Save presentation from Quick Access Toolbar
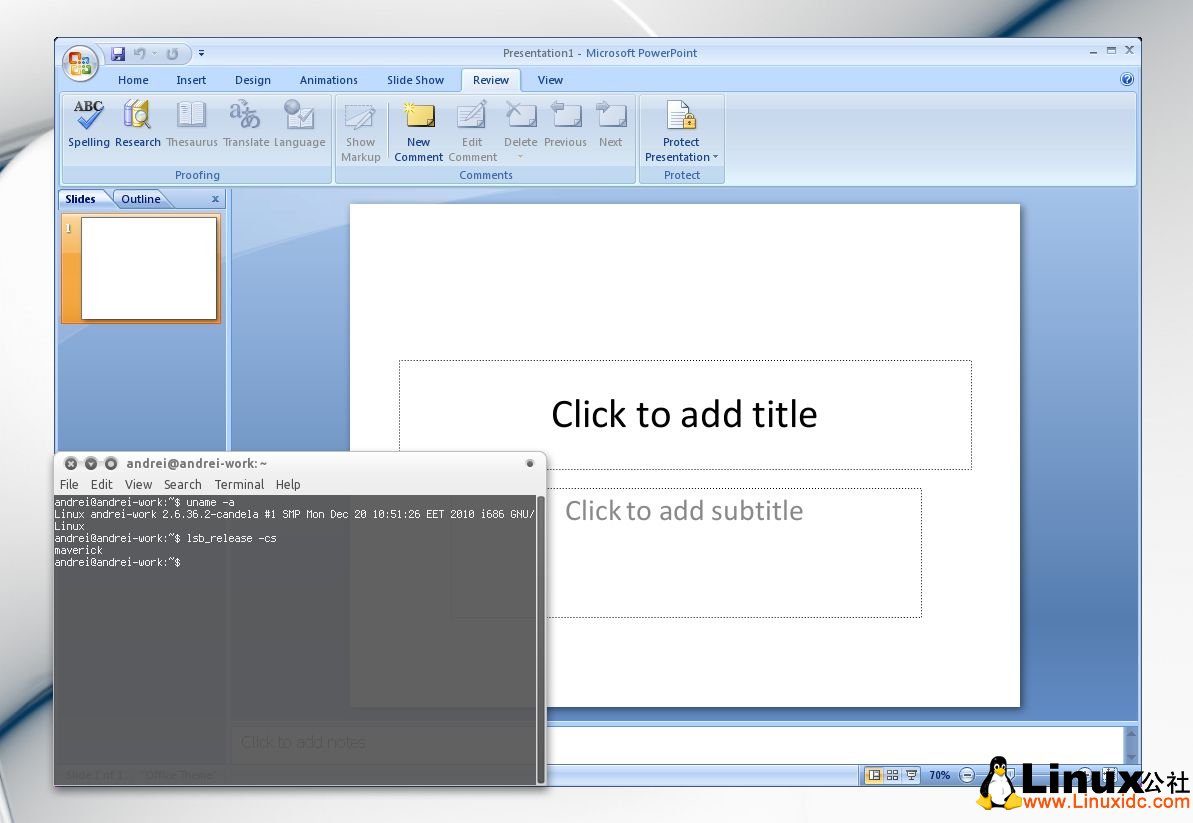The image size is (1193, 823). point(118,54)
